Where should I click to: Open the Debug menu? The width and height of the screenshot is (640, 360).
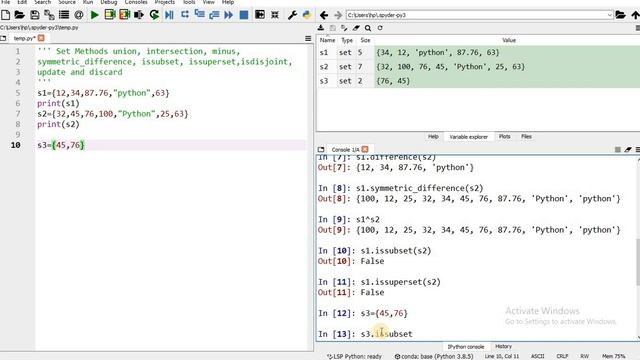[x=109, y=2]
